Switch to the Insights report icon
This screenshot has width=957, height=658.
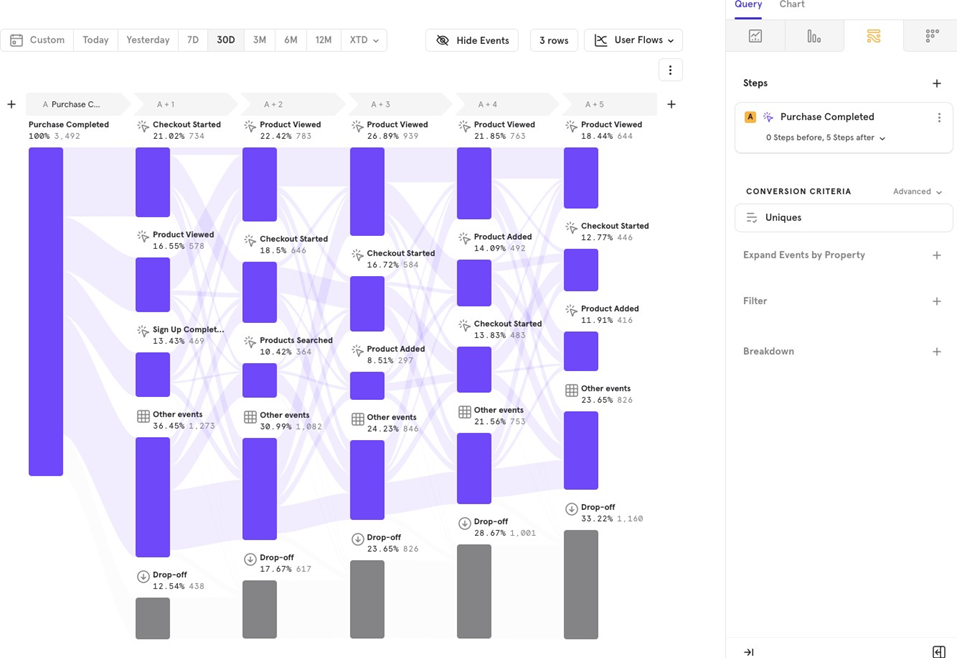pyautogui.click(x=755, y=37)
